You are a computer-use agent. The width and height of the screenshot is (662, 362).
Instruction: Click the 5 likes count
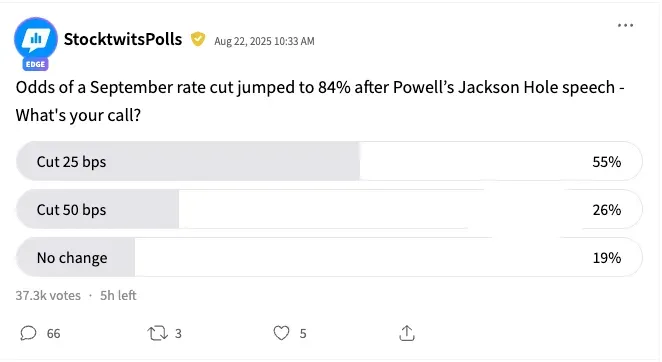303,334
